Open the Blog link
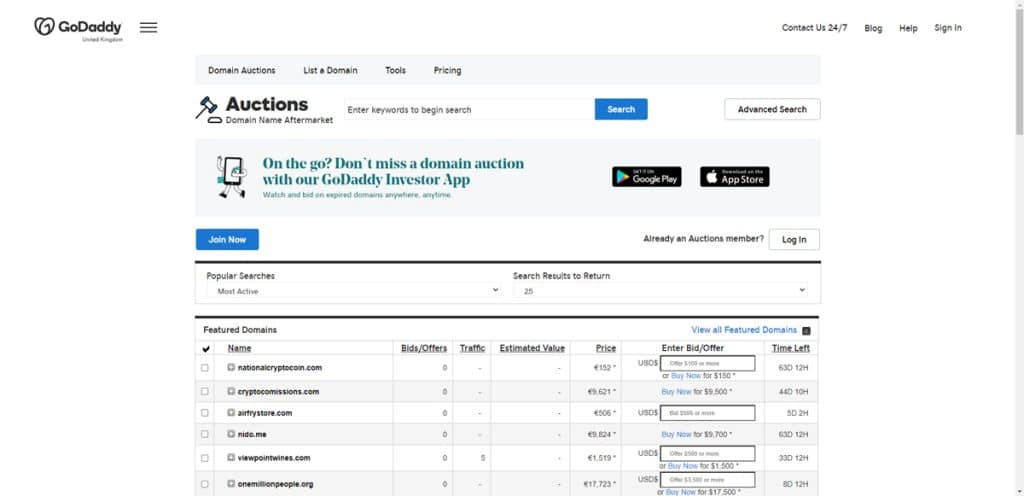The width and height of the screenshot is (1024, 496). 873,28
